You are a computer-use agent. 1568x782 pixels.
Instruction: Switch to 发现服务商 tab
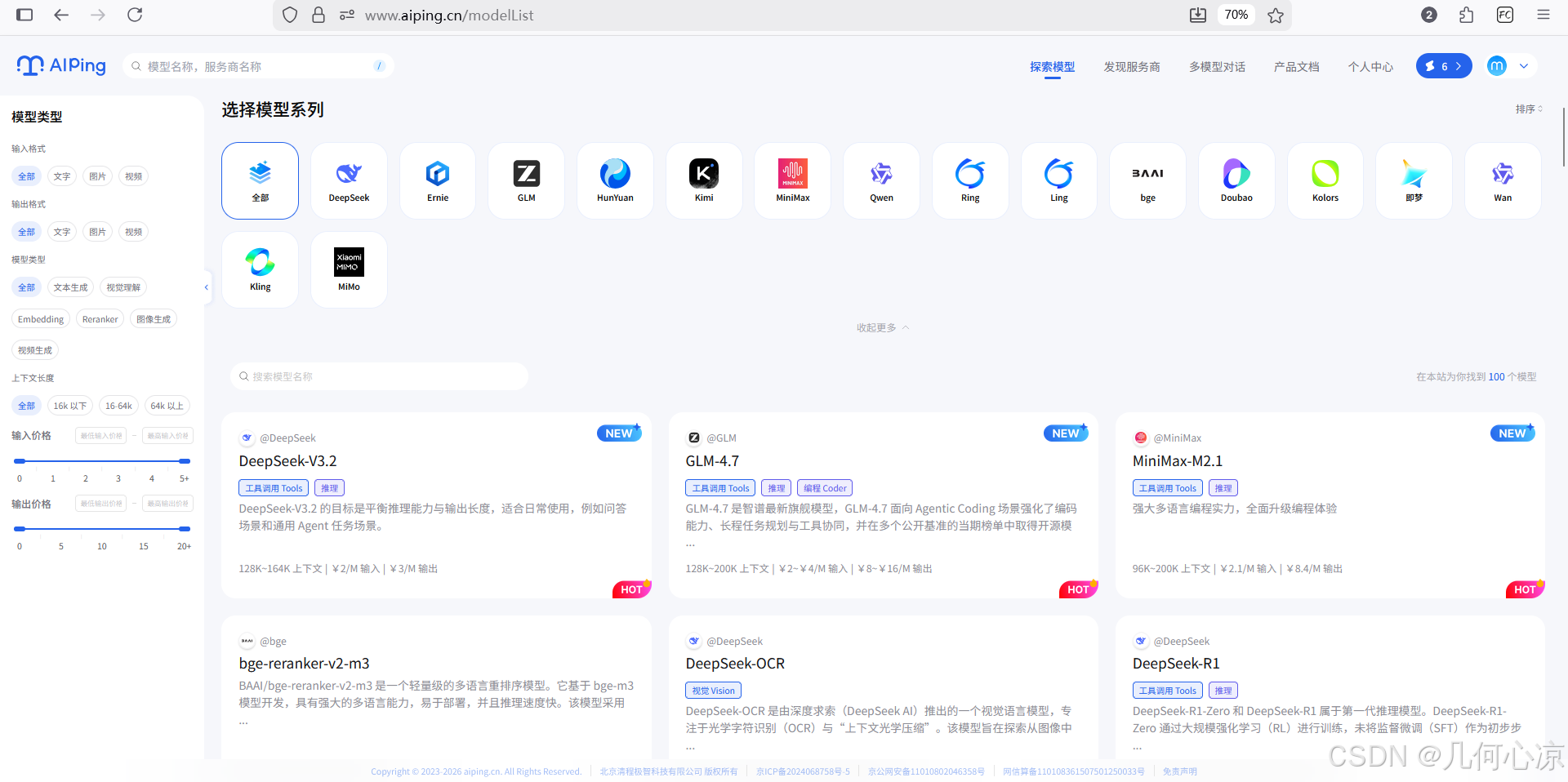[1132, 67]
